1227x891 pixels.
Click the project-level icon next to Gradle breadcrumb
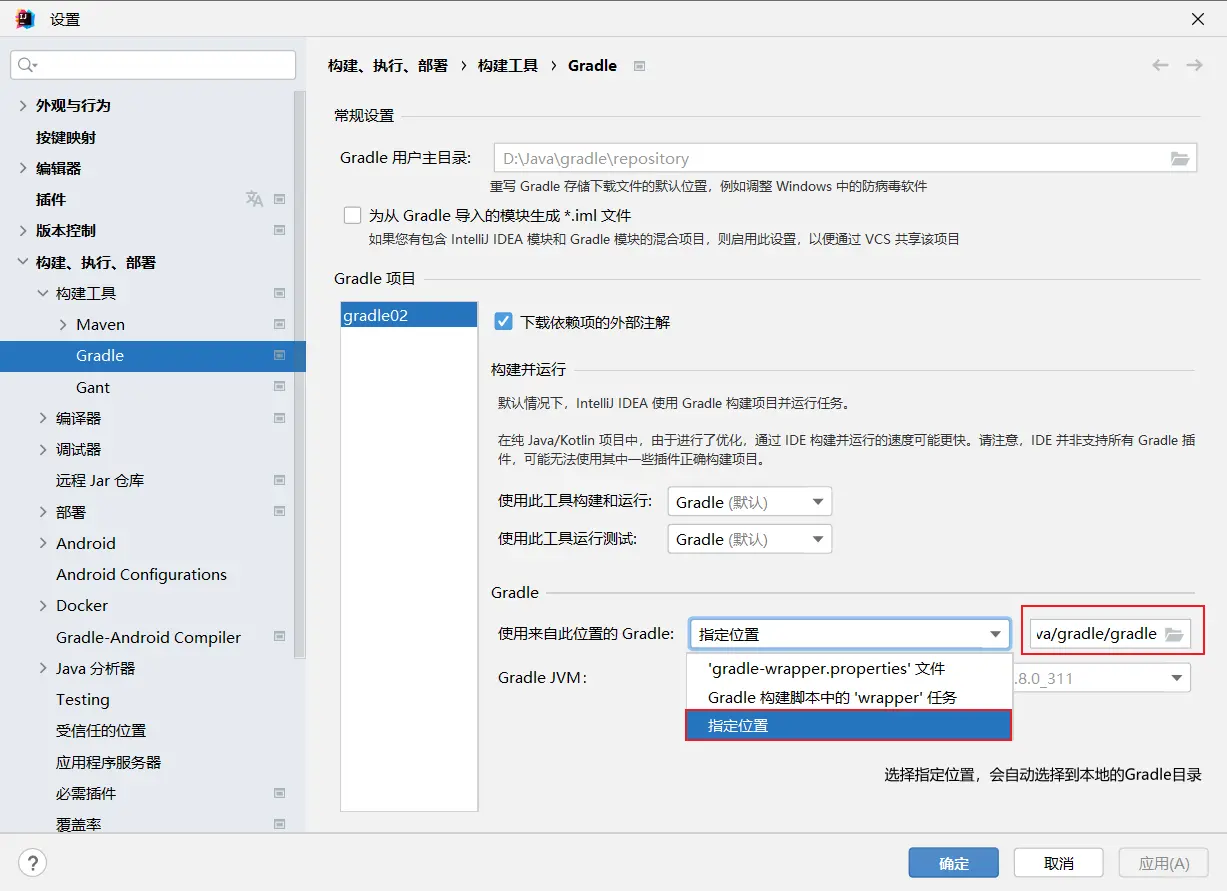[640, 66]
